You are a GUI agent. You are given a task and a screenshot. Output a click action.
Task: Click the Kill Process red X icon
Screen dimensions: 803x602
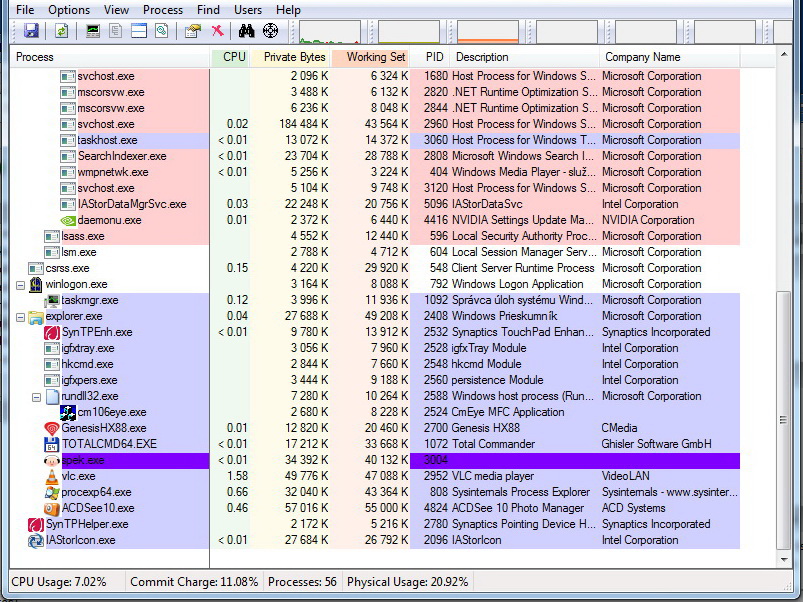coord(218,31)
